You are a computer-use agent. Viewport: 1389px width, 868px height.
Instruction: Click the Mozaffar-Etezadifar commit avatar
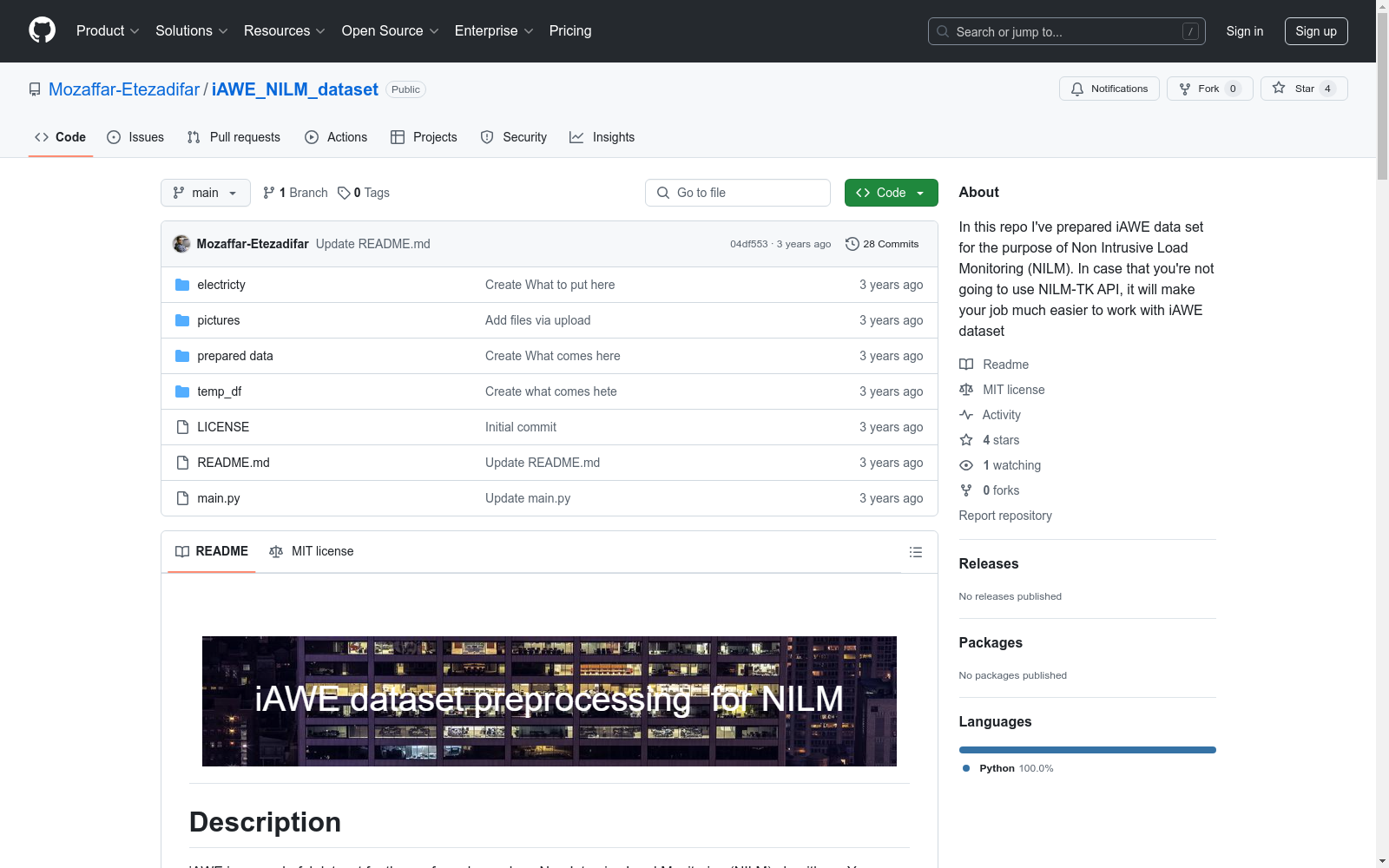181,244
